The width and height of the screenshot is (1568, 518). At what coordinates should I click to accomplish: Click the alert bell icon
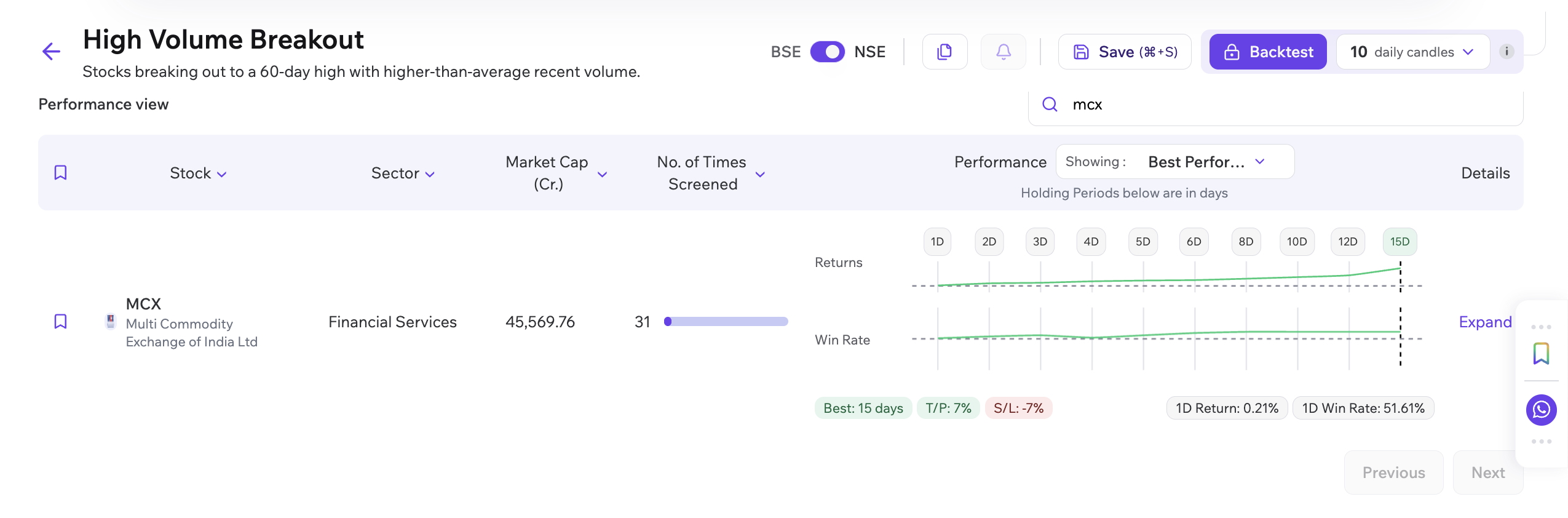coord(1003,52)
